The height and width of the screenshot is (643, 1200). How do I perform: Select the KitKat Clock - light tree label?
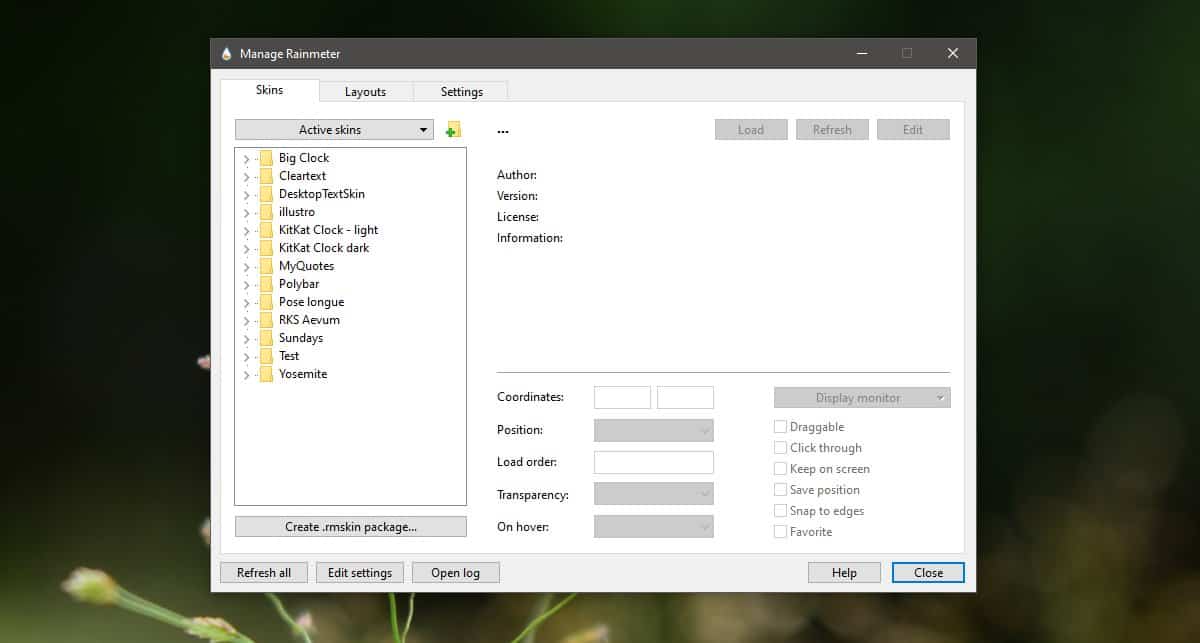328,230
